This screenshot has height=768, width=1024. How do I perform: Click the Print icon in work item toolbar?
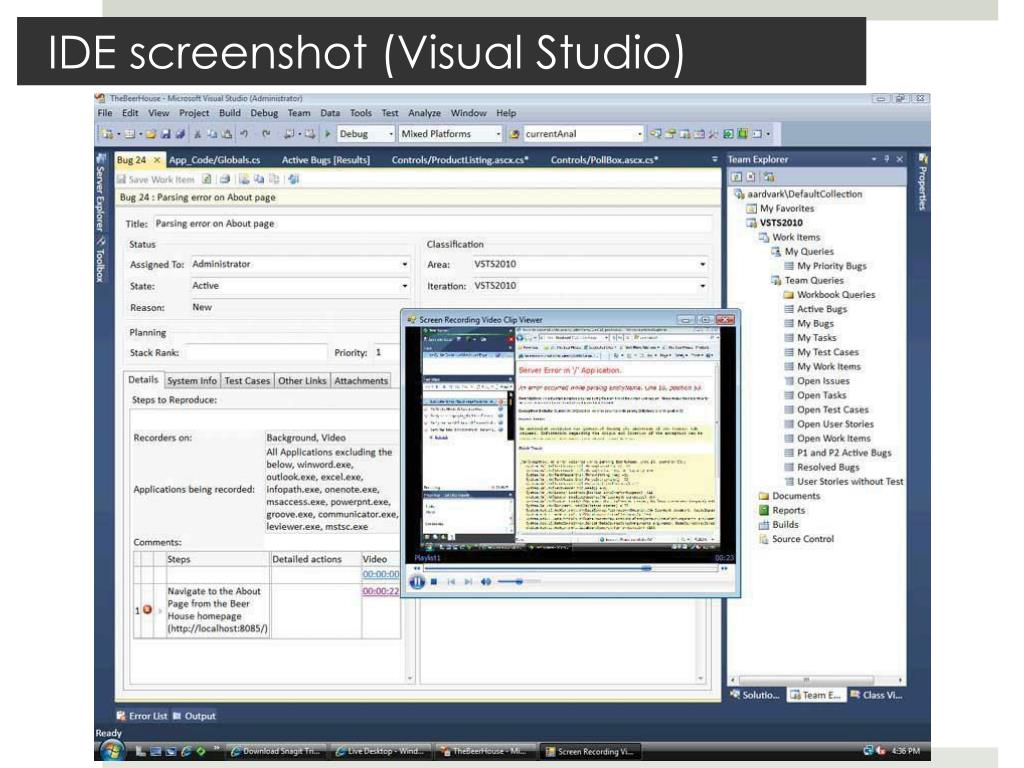click(x=225, y=179)
